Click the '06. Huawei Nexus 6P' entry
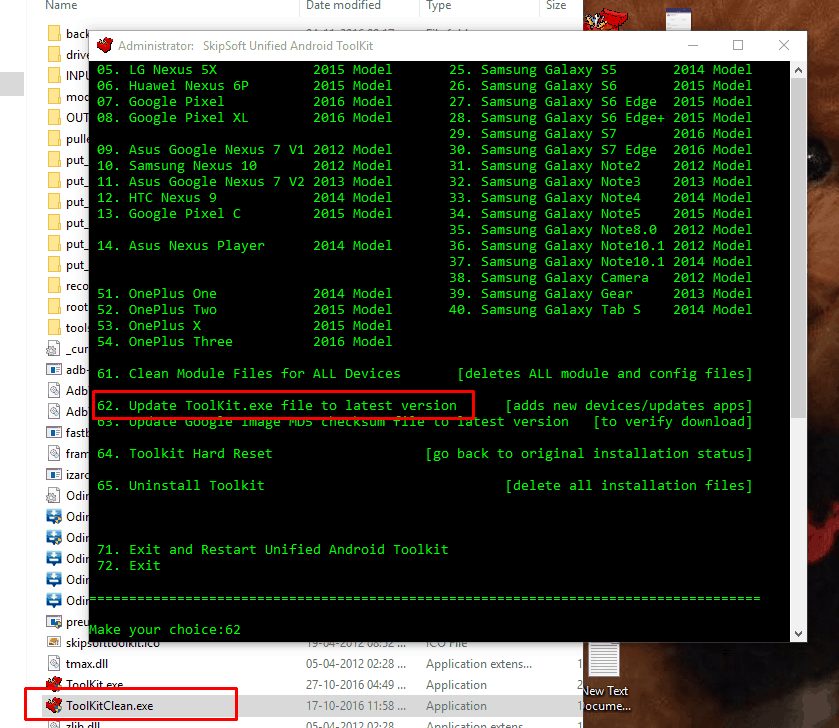This screenshot has width=839, height=728. [x=172, y=86]
